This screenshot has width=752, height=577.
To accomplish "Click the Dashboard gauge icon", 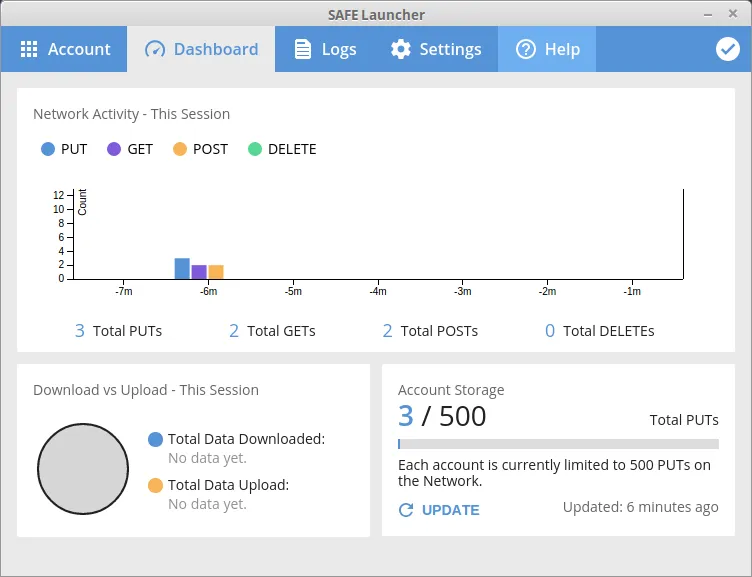I will (x=155, y=49).
